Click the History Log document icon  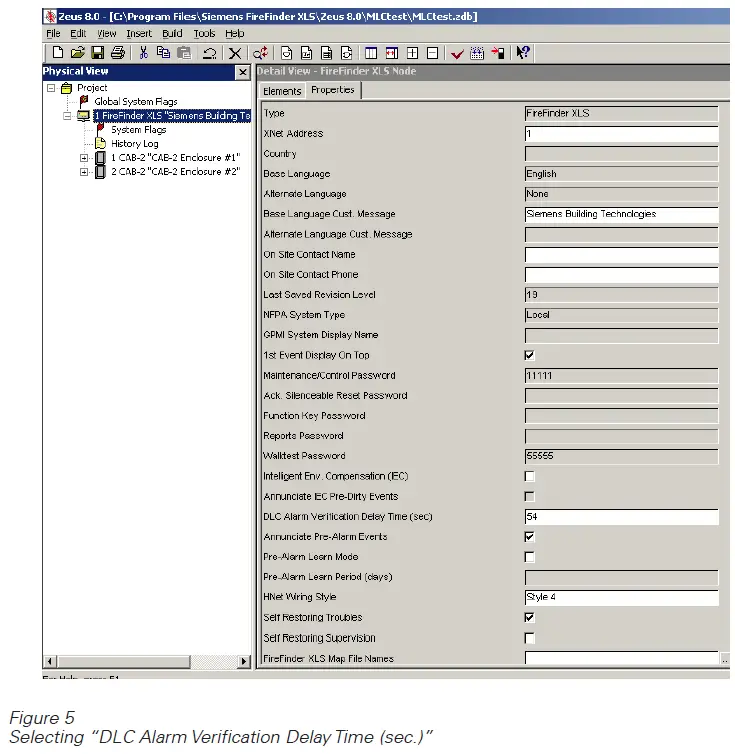(x=101, y=143)
